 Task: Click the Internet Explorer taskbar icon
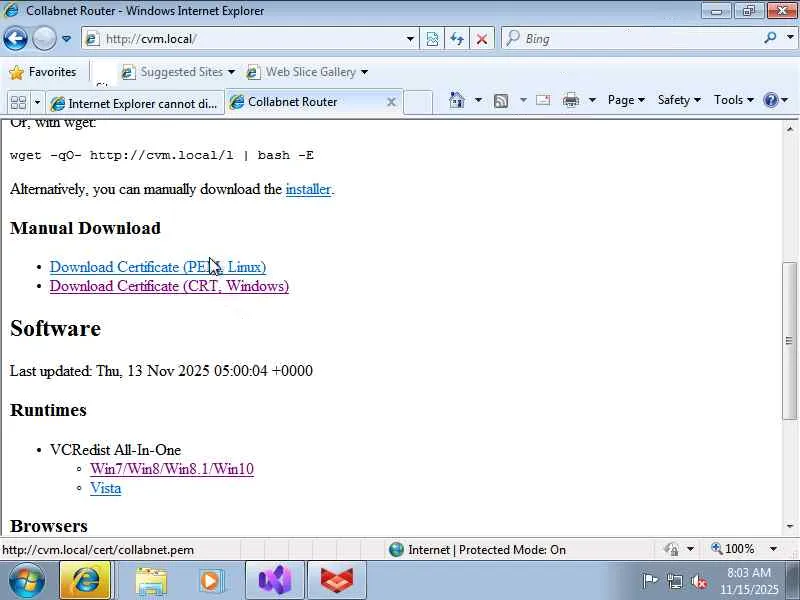pyautogui.click(x=85, y=580)
